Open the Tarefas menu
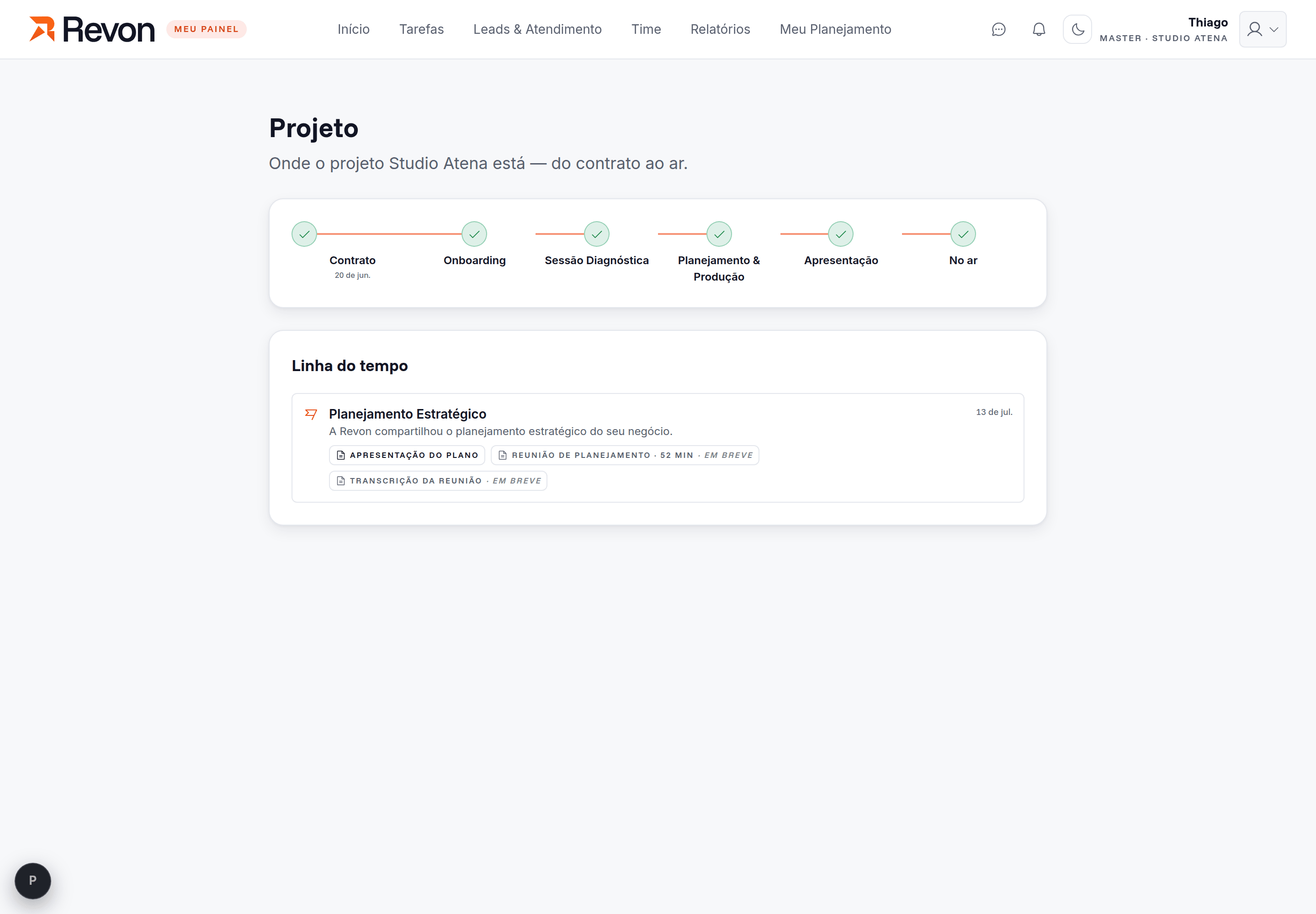The width and height of the screenshot is (1316, 914). pos(421,29)
